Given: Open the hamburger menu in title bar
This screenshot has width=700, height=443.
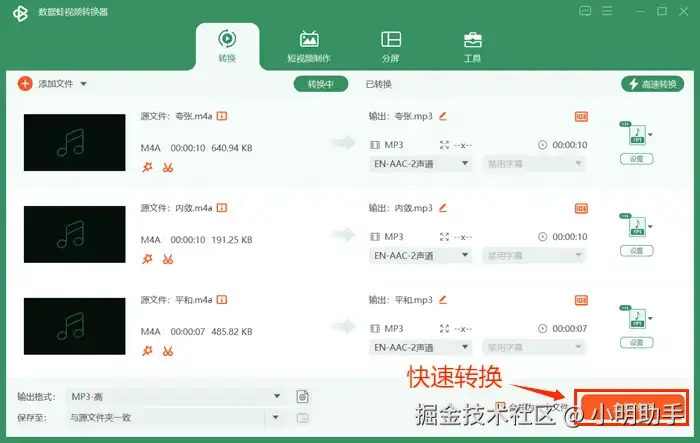Looking at the screenshot, I should click(x=607, y=11).
